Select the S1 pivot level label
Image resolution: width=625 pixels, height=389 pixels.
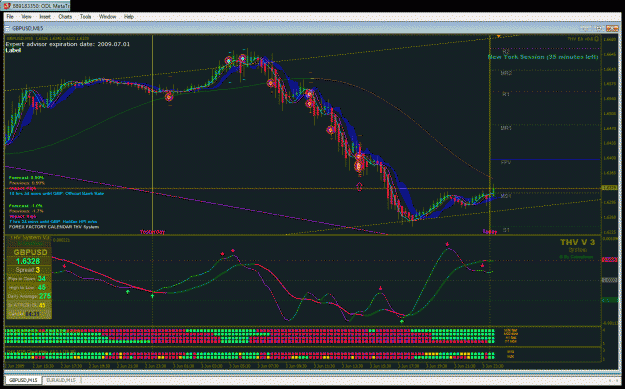[x=506, y=230]
